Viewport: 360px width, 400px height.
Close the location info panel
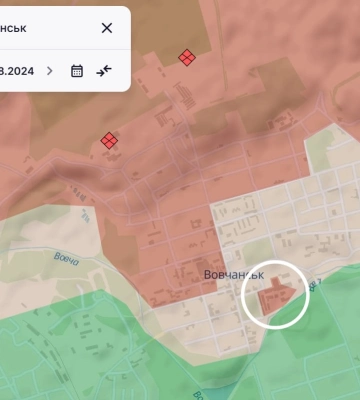pyautogui.click(x=107, y=28)
